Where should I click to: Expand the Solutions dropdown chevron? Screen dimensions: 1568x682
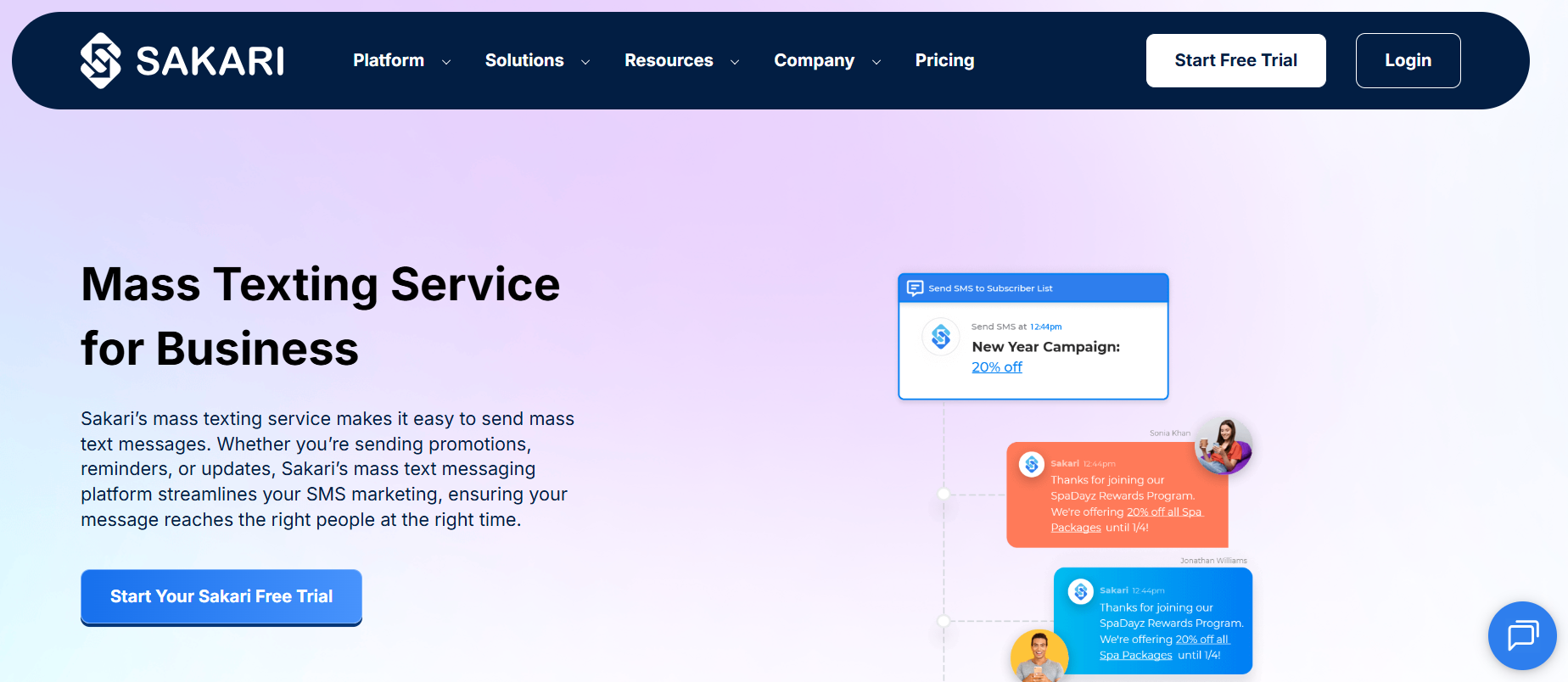(x=585, y=62)
